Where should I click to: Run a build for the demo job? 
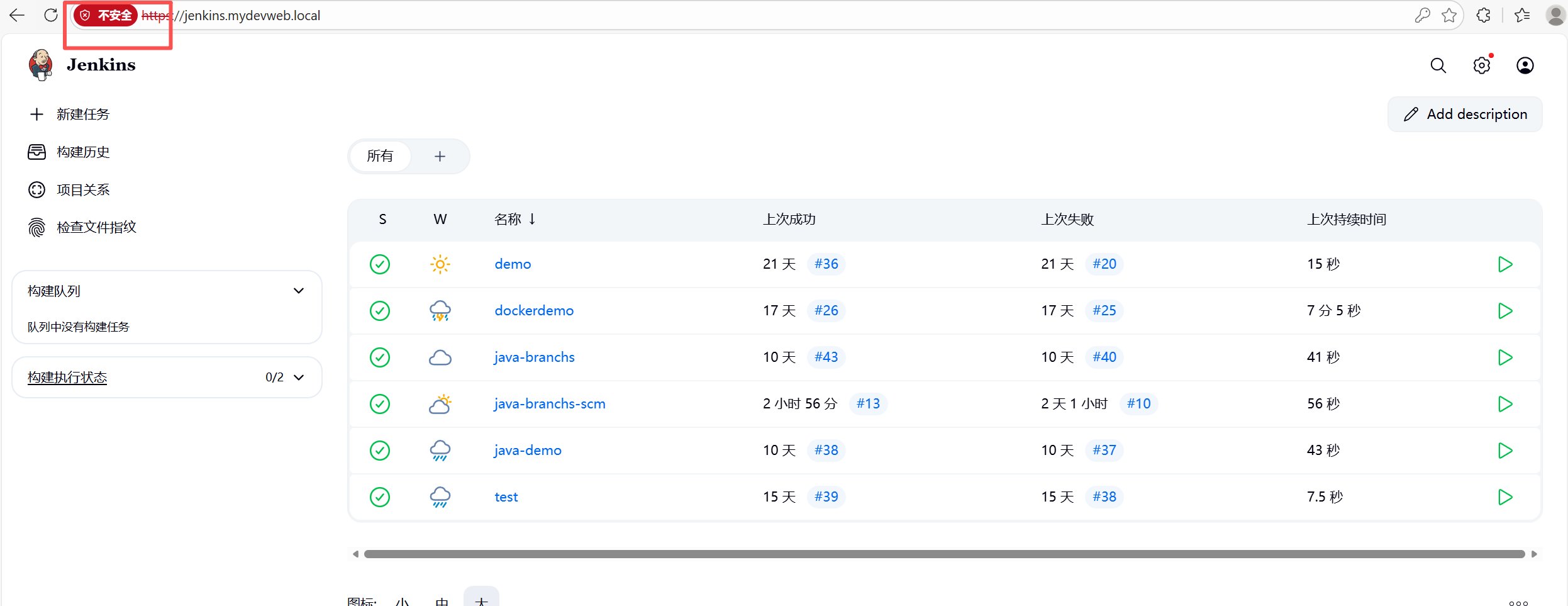(x=1504, y=264)
